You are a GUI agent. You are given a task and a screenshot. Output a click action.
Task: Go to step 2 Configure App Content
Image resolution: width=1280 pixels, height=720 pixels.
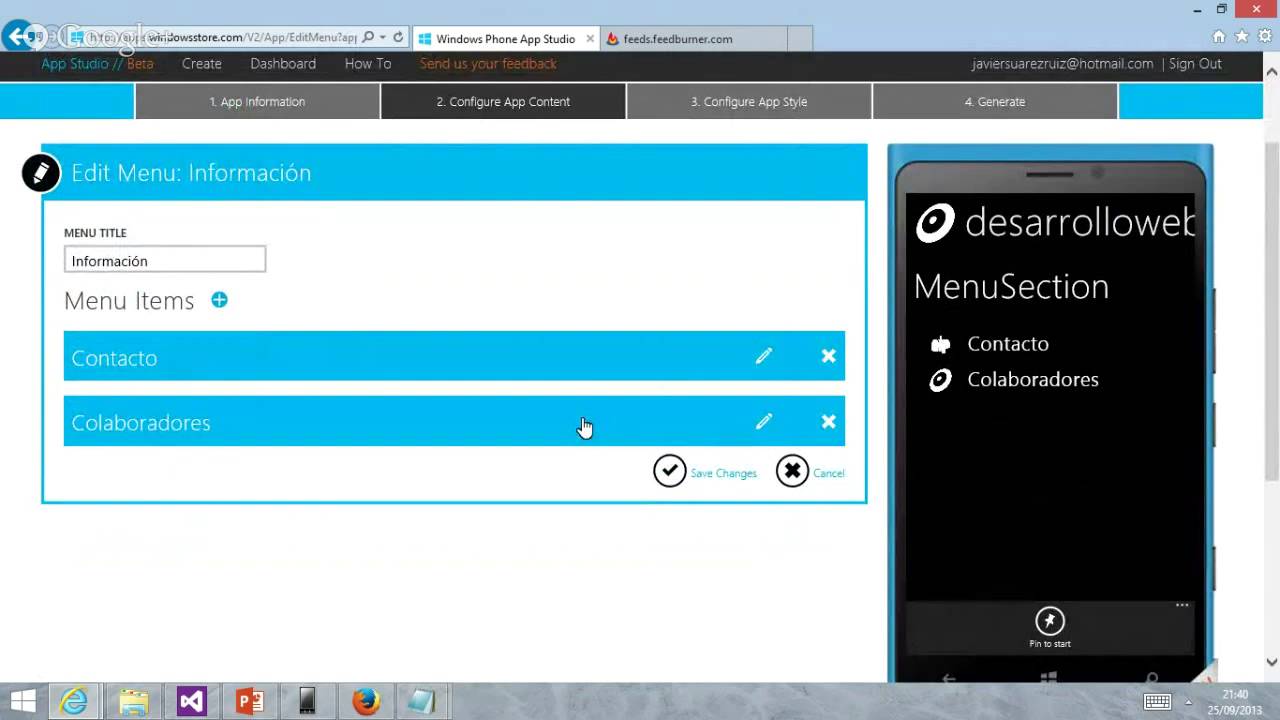point(503,101)
